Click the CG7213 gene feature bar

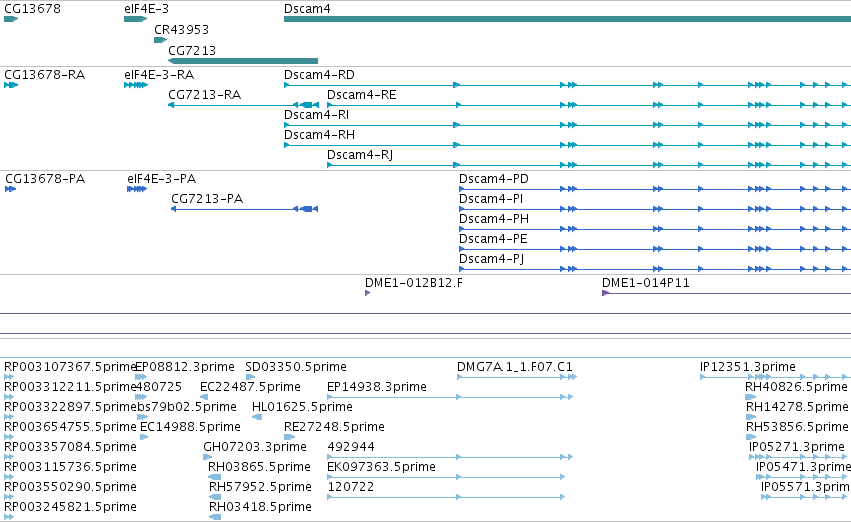click(x=243, y=61)
